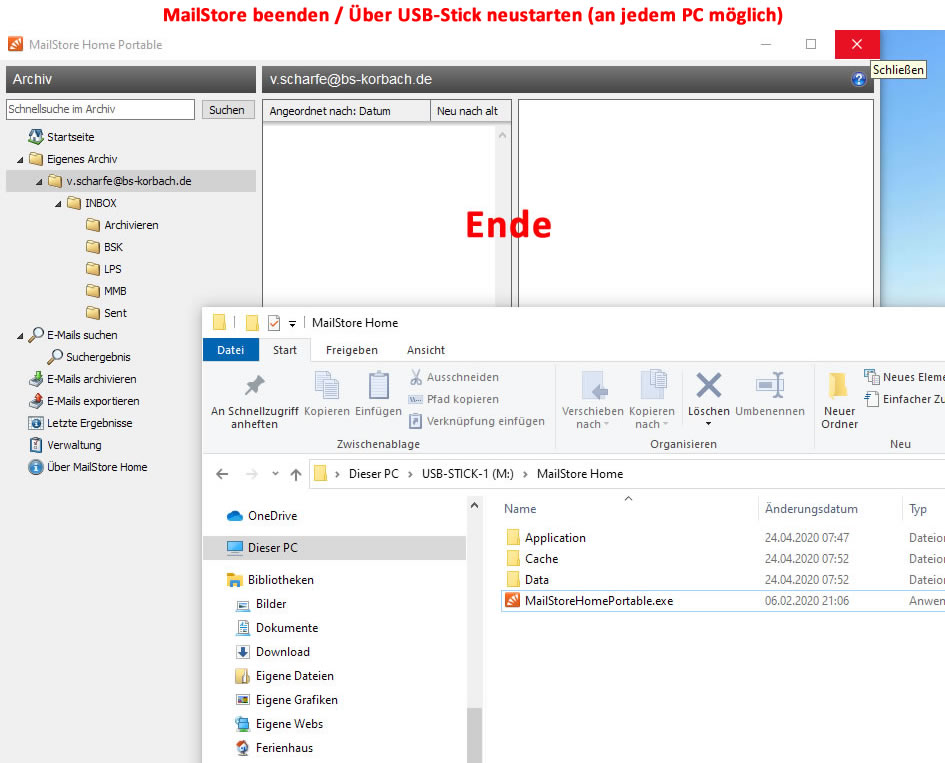Click Pfad kopieren in ribbon
Screen dimensions: 945x763
coord(454,399)
